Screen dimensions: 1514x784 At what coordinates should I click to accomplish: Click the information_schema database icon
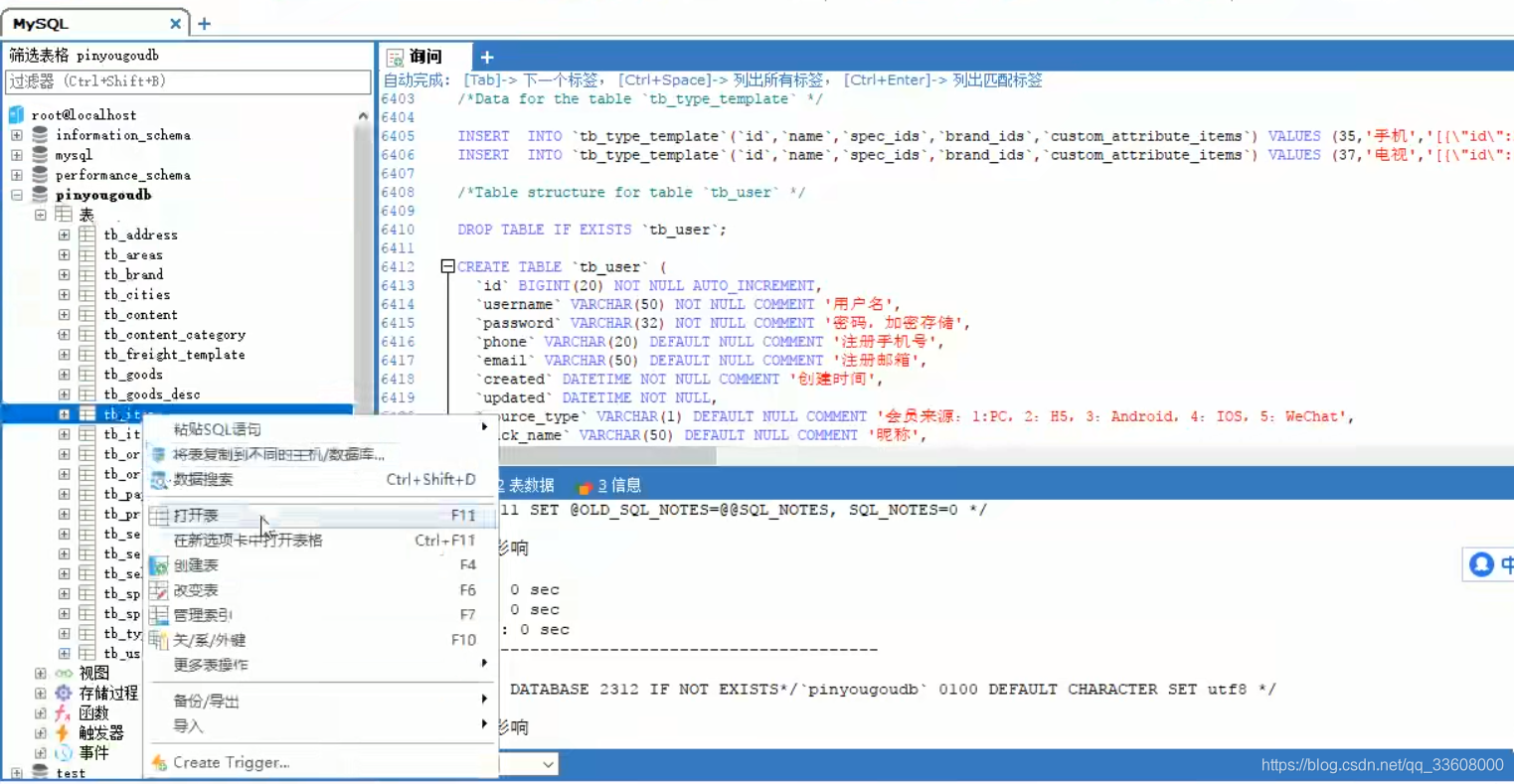coord(40,135)
